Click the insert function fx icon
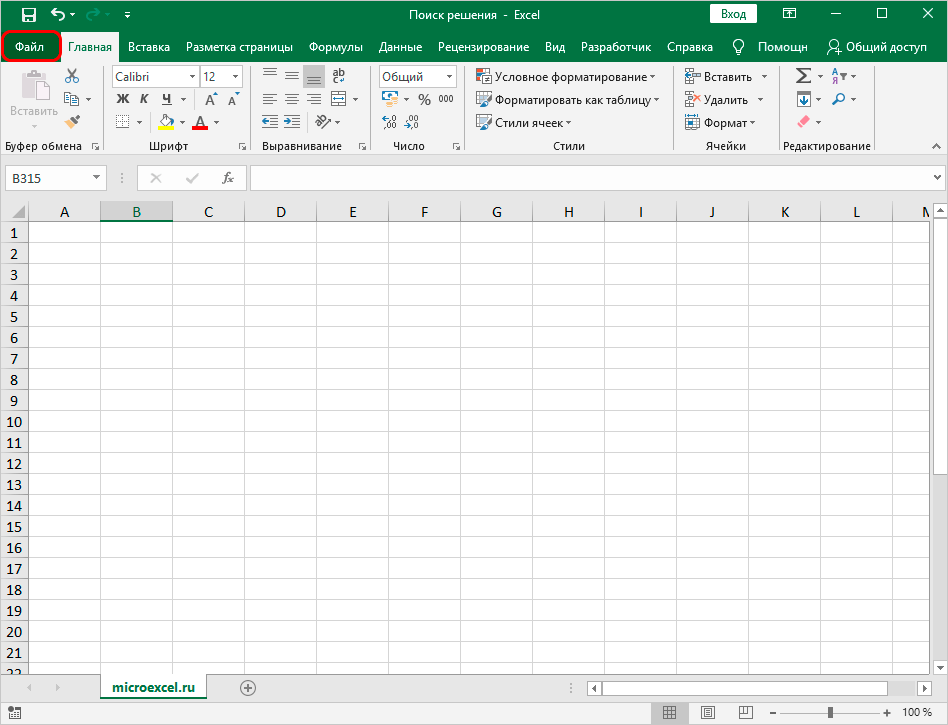Viewport: 948px width, 725px height. point(228,178)
